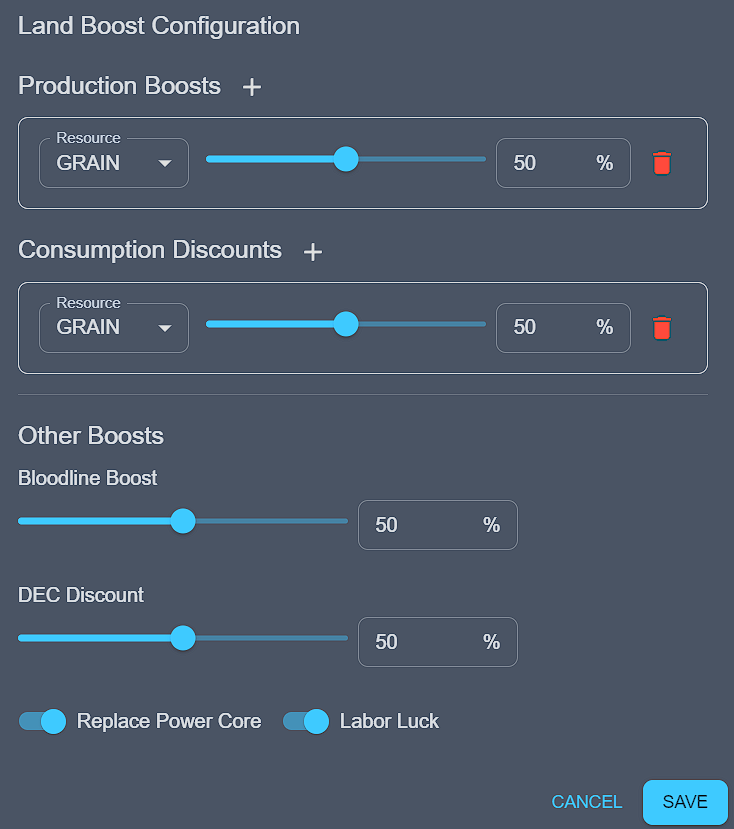Focus the Bloodline Boost percent input field
This screenshot has height=829, width=734.
coord(420,525)
